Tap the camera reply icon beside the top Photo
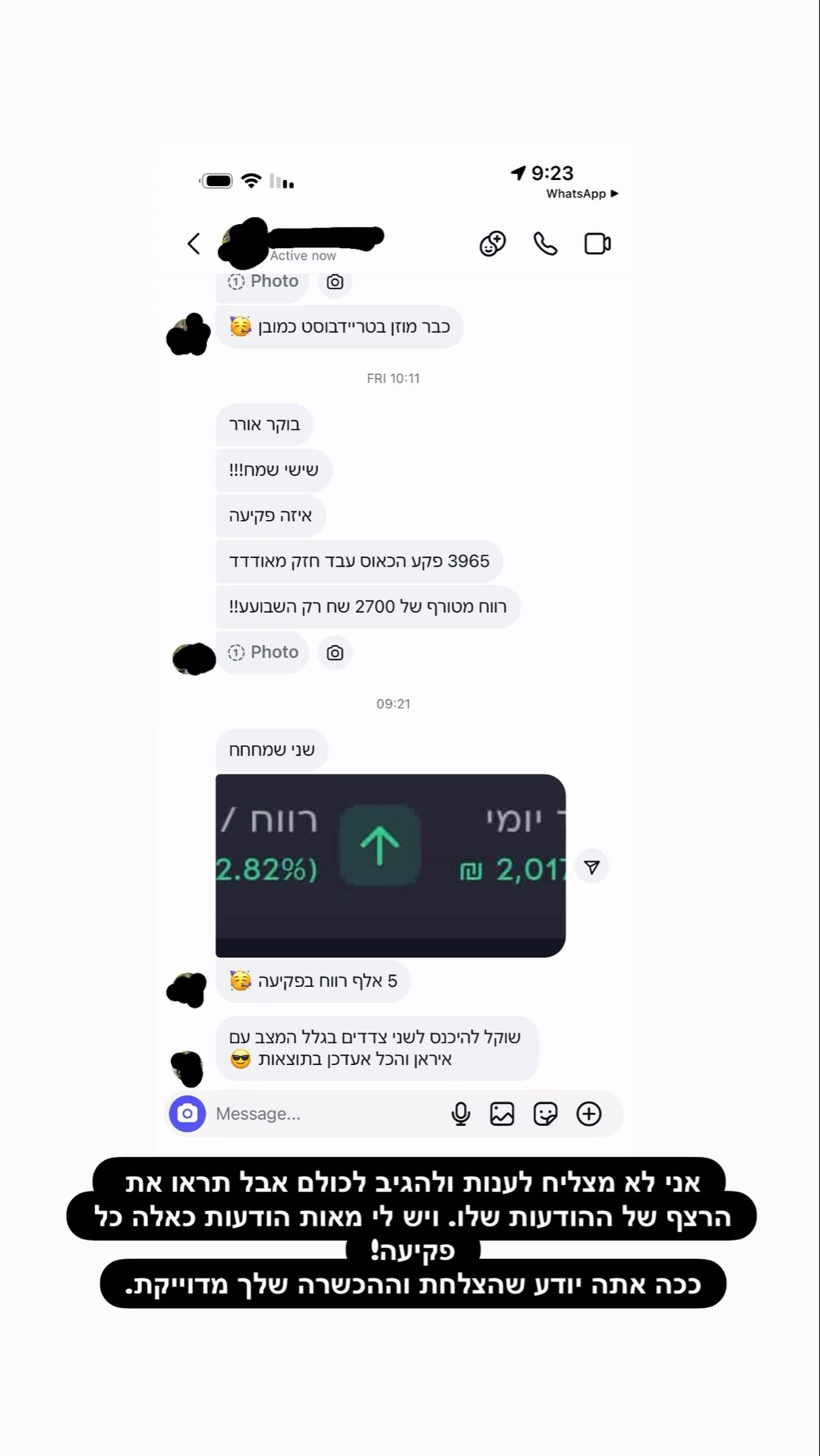This screenshot has height=1456, width=820. (335, 282)
